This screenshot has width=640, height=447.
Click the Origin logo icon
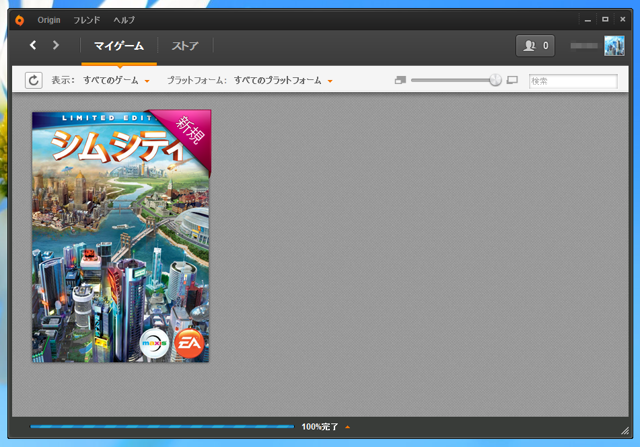(19, 20)
